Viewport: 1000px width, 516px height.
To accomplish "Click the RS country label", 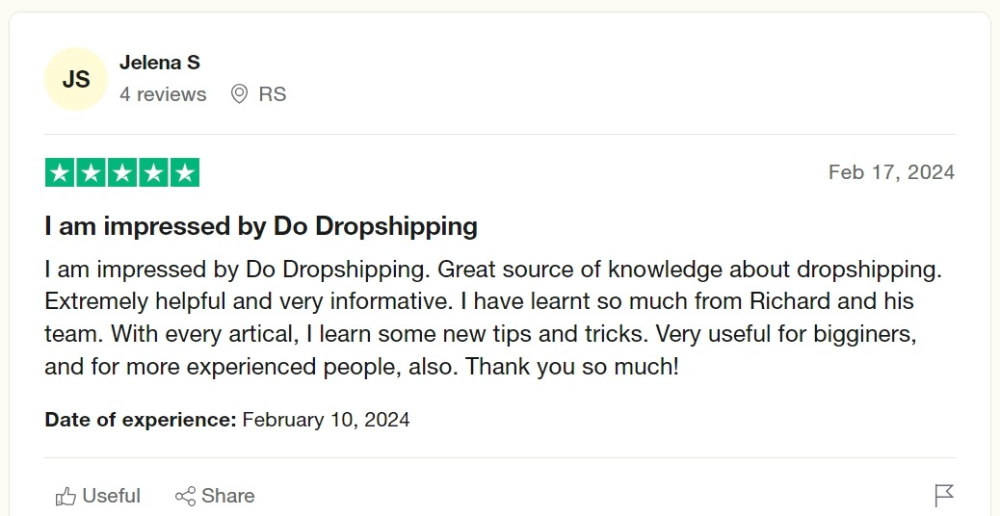I will tap(272, 94).
